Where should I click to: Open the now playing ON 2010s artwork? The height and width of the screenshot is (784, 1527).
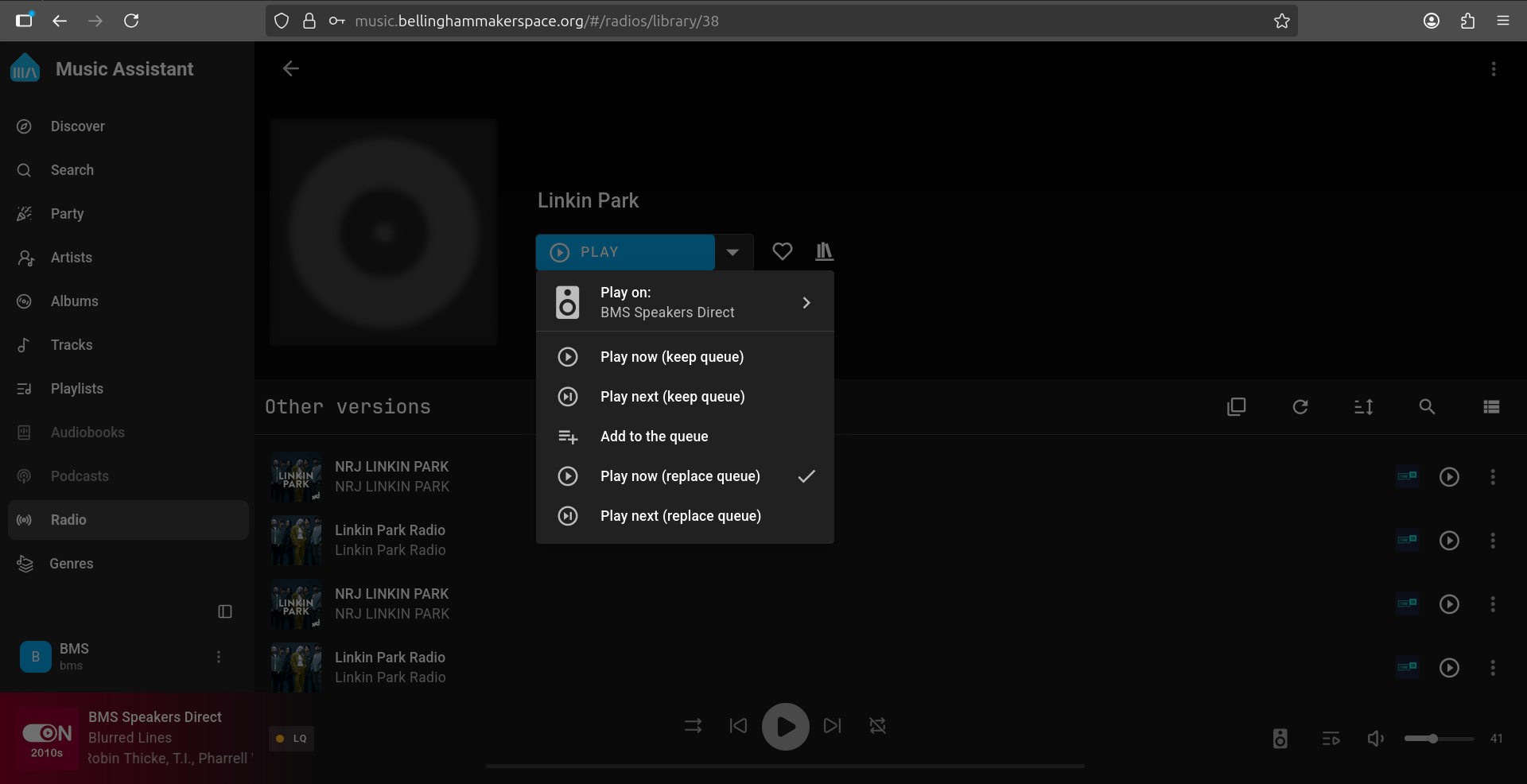coord(47,739)
